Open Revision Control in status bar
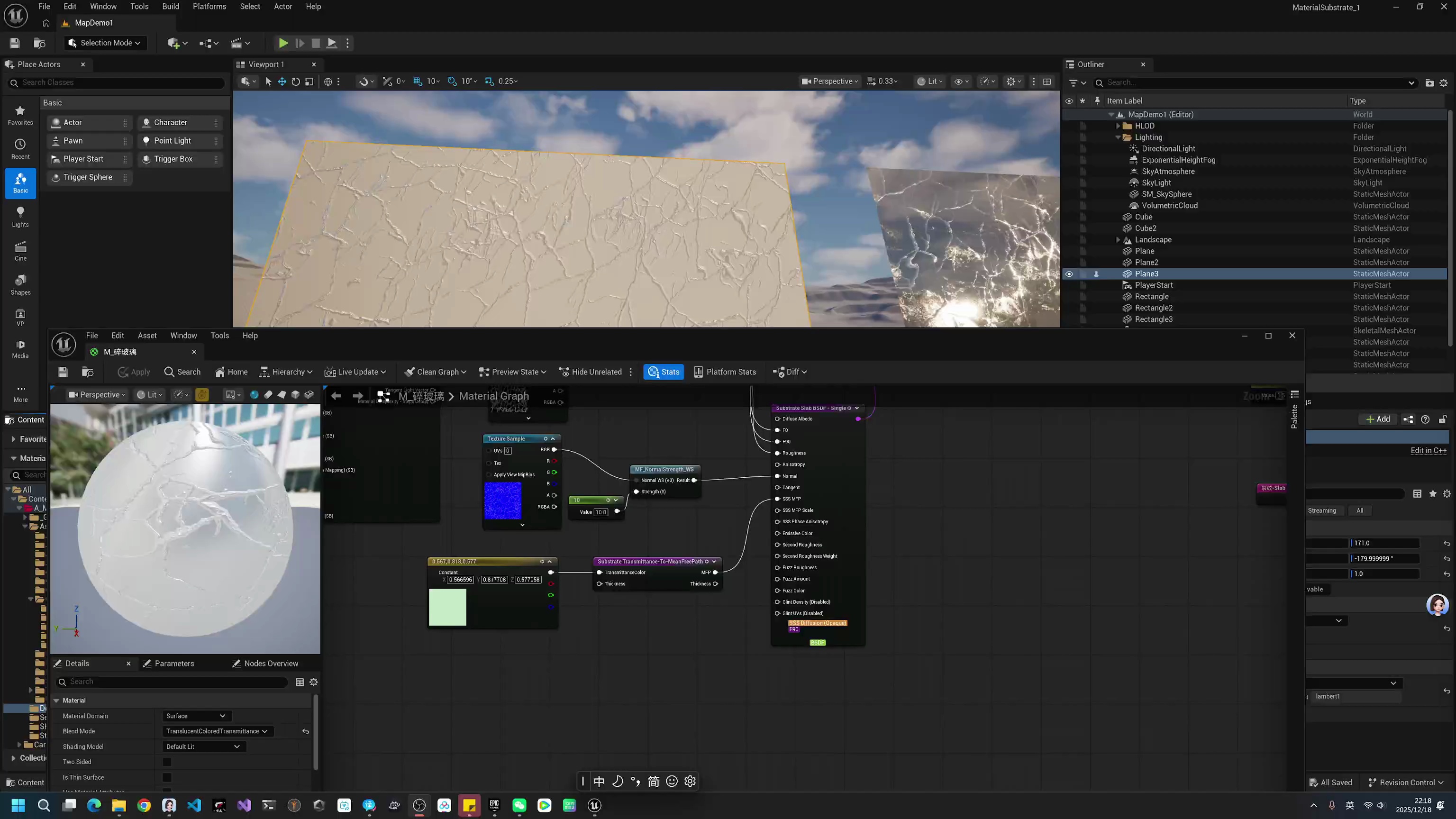This screenshot has height=819, width=1456. (x=1406, y=783)
